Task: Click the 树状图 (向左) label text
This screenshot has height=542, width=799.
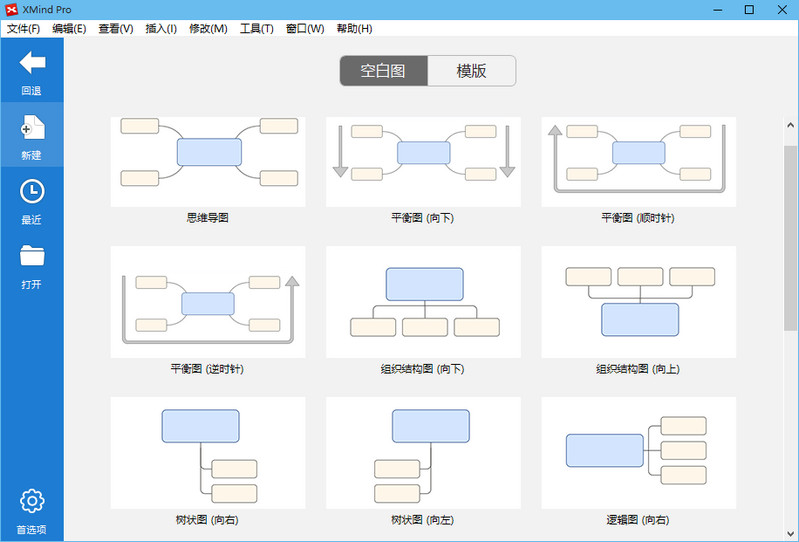Action: 422,520
